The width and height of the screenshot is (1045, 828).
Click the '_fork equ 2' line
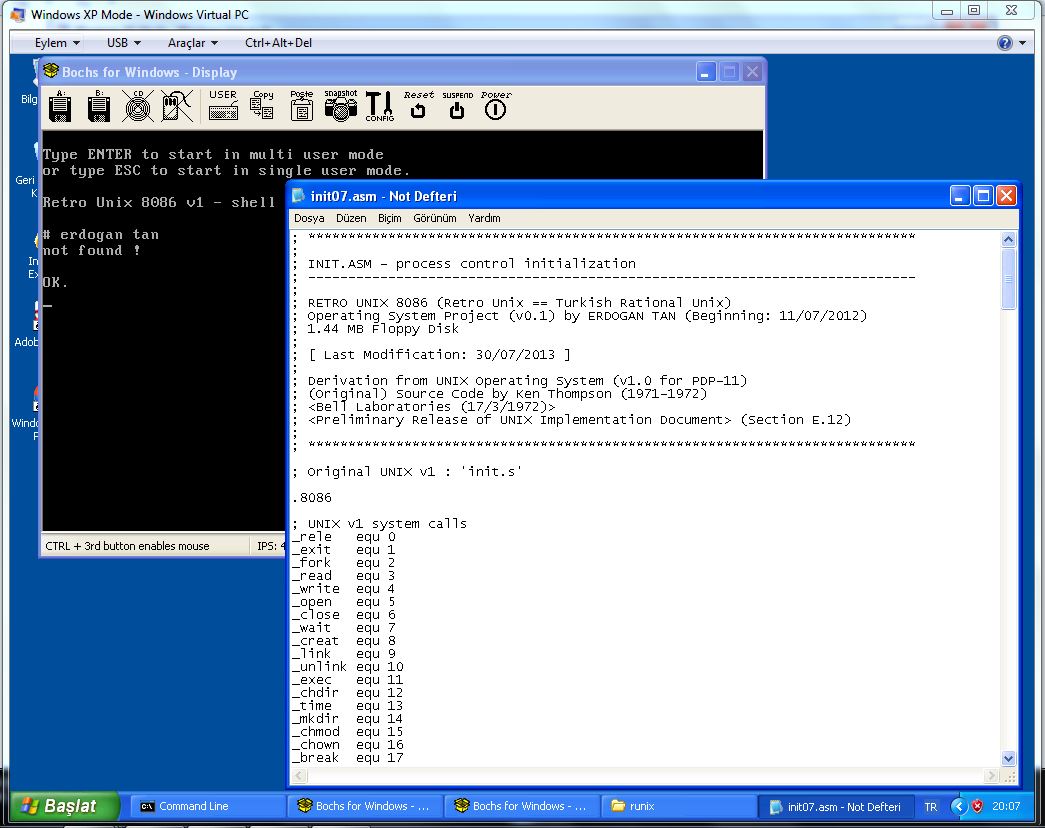(344, 563)
